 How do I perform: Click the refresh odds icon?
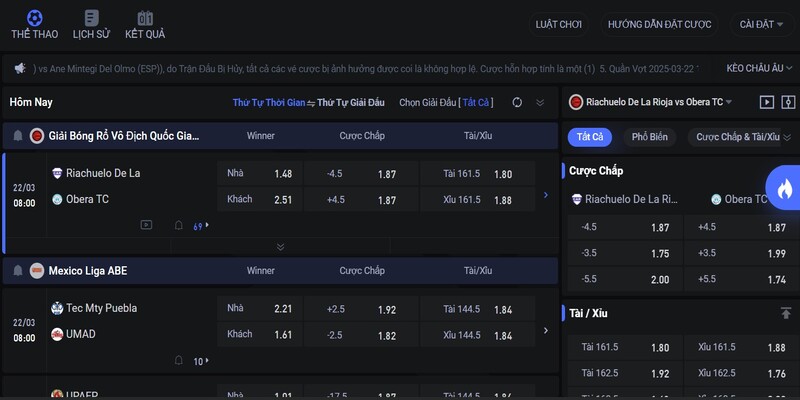[517, 102]
